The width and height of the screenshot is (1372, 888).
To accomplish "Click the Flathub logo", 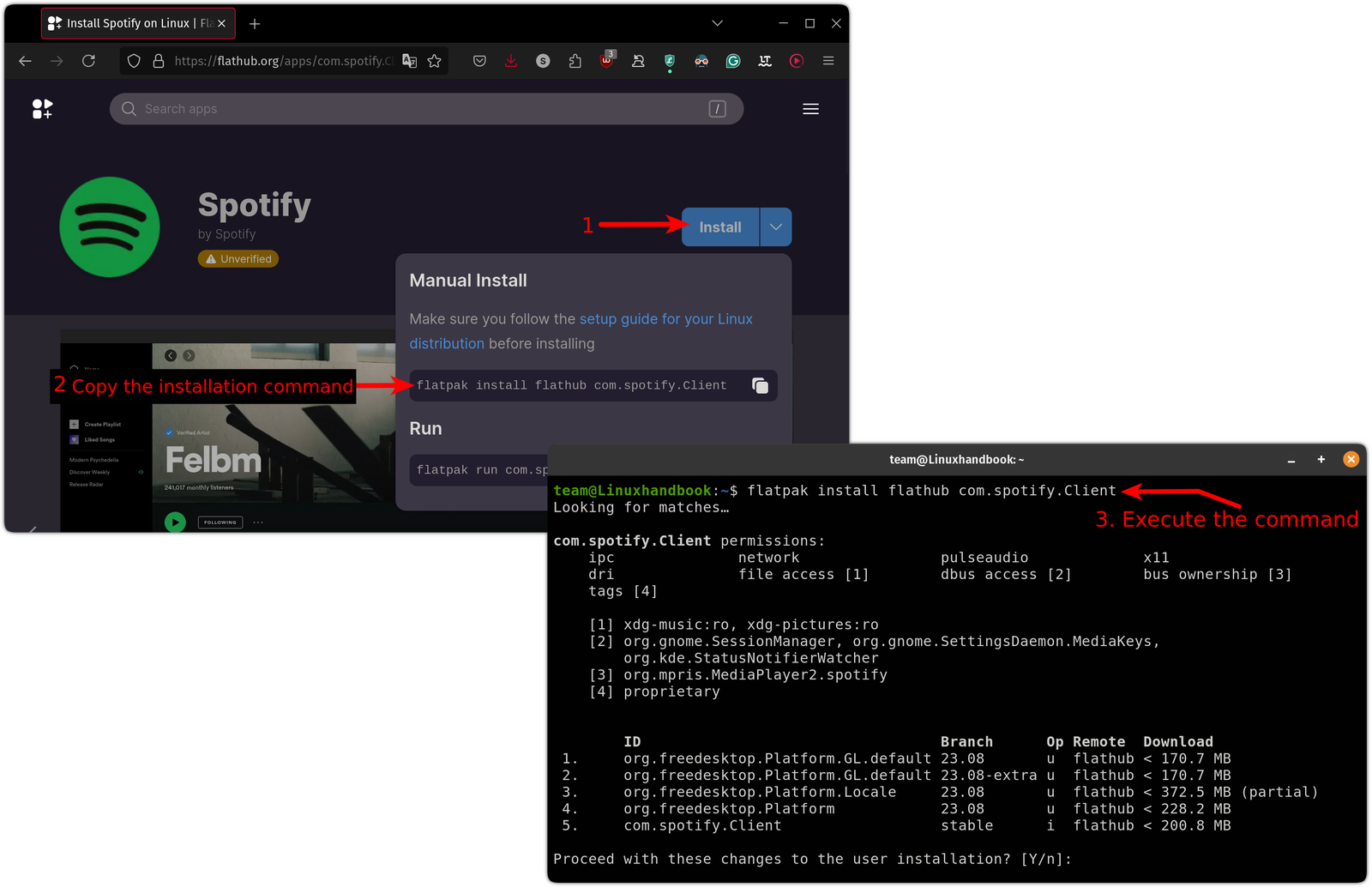I will [42, 109].
